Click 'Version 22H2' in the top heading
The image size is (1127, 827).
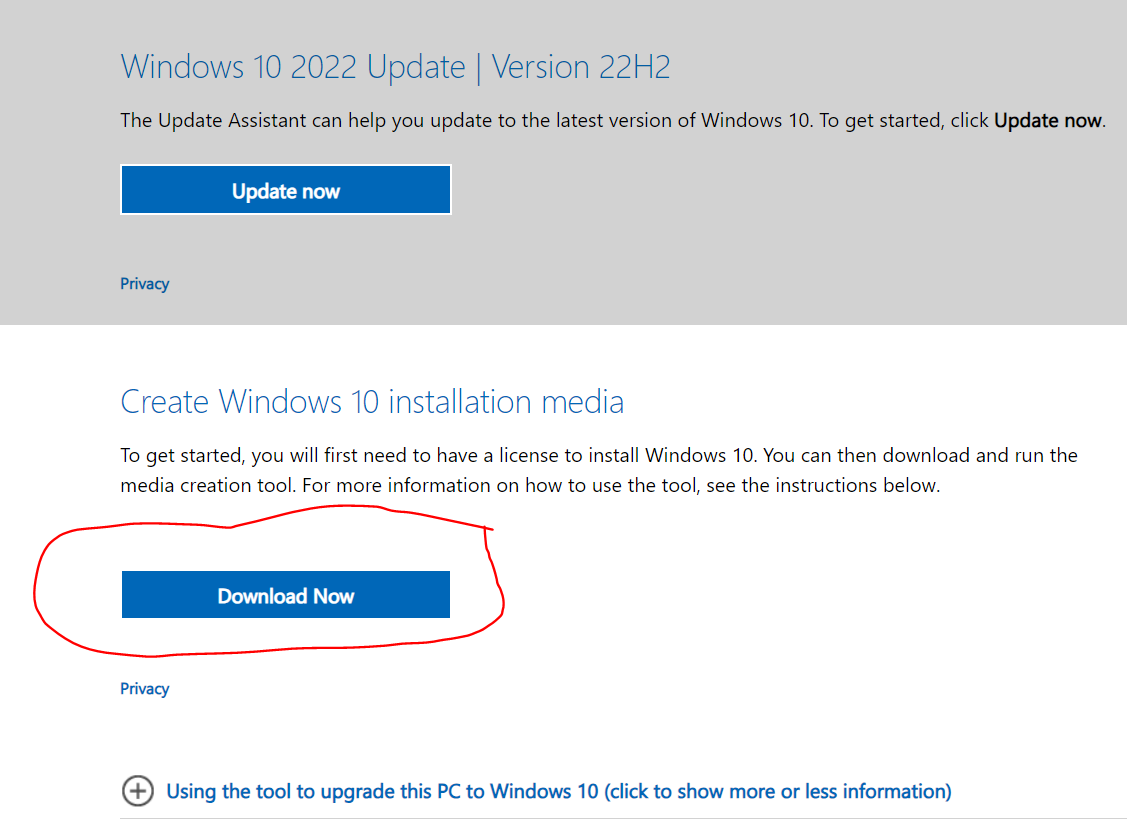[x=580, y=67]
